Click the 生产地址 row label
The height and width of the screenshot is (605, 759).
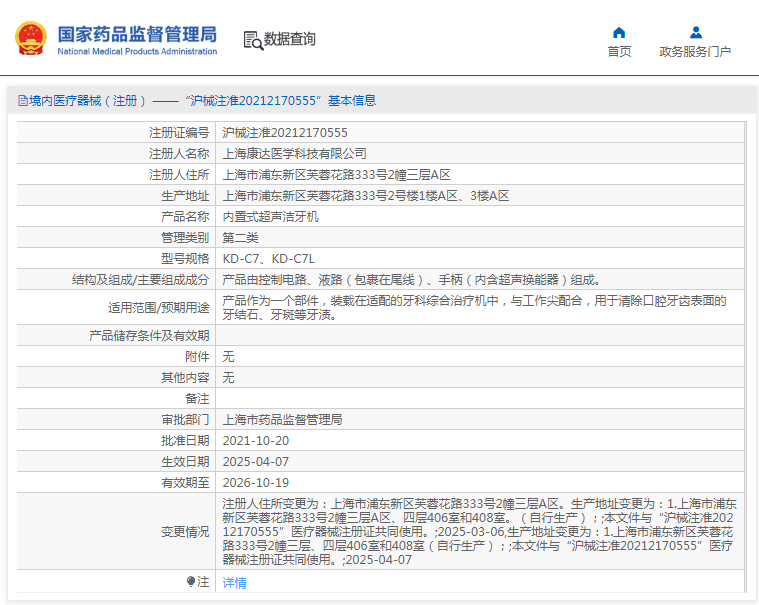pyautogui.click(x=185, y=196)
